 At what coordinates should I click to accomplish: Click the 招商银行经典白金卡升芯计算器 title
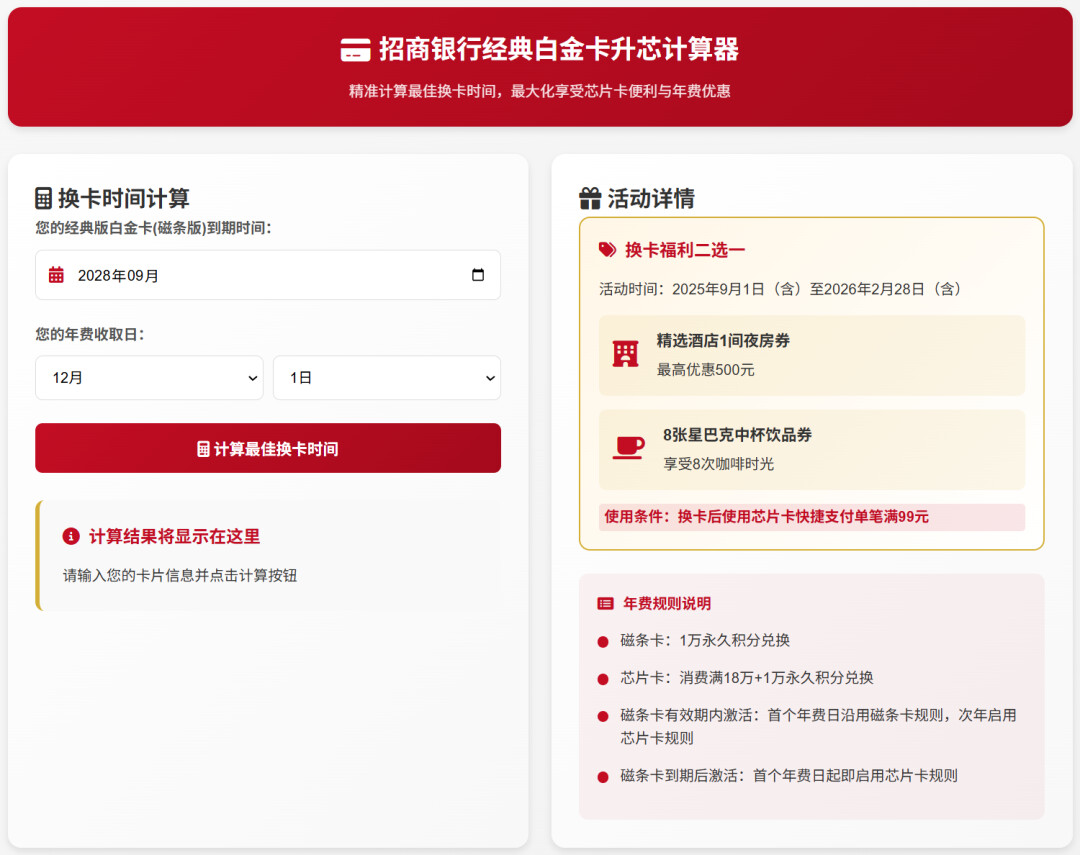coord(558,49)
